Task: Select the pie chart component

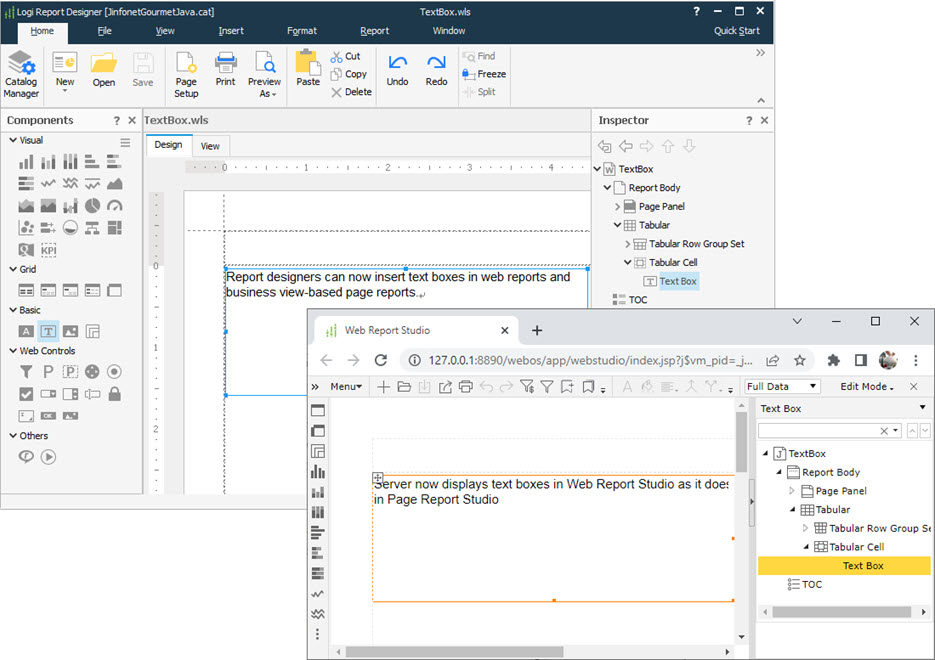Action: coord(92,206)
